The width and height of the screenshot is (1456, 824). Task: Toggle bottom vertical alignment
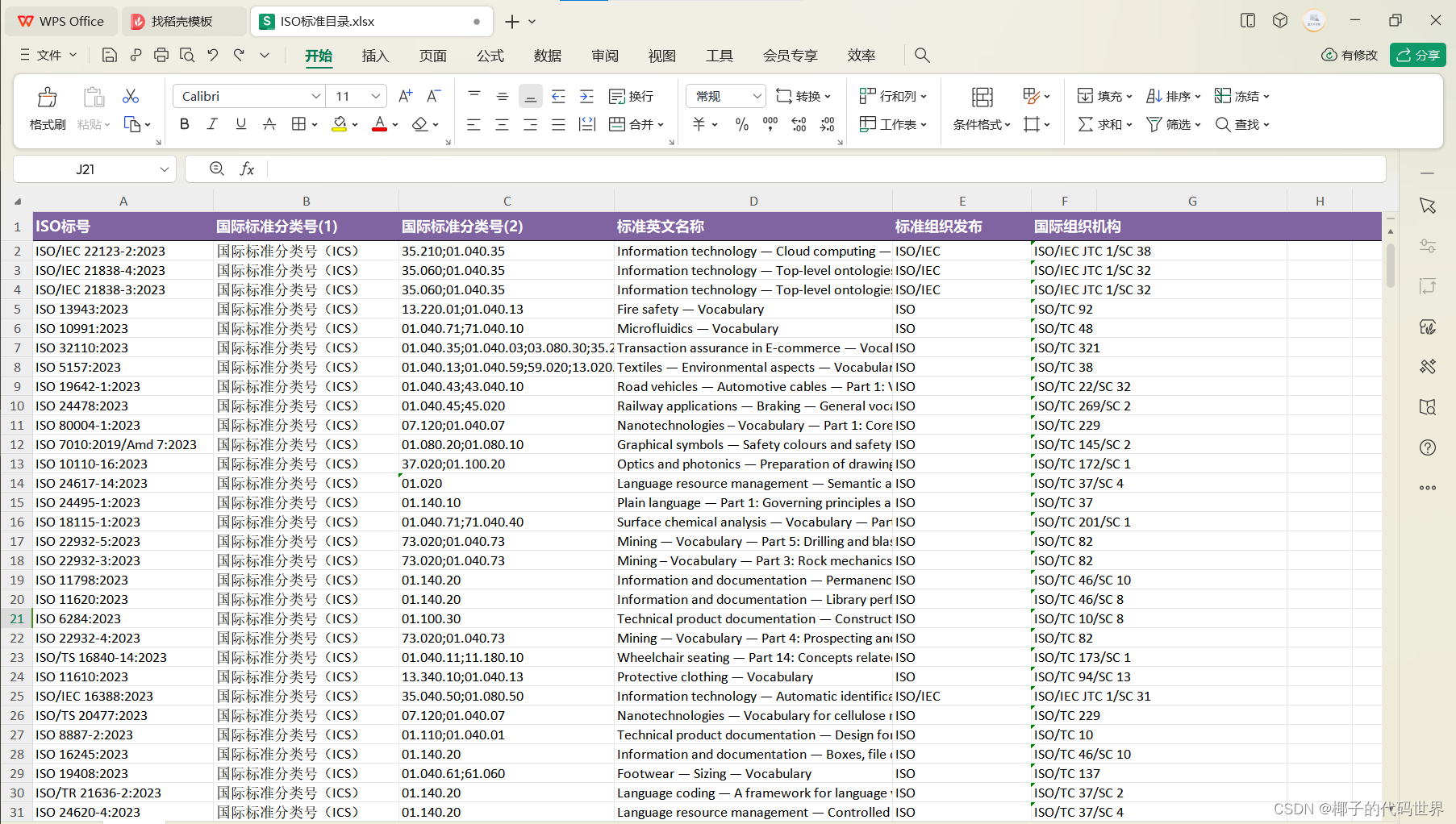pos(530,96)
